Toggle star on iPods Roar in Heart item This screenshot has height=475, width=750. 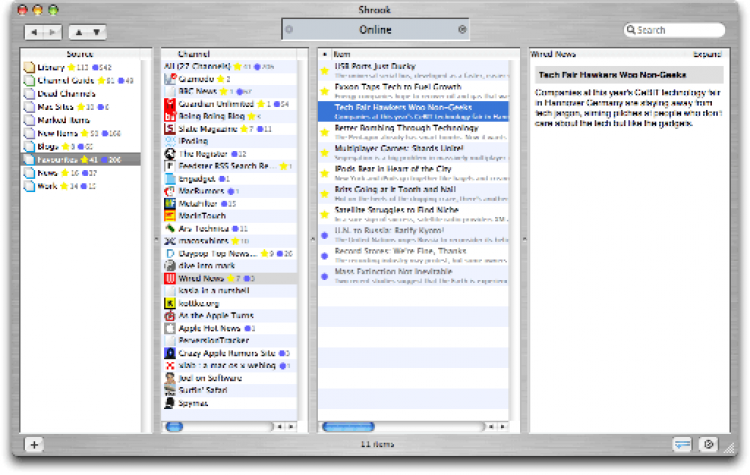point(325,173)
